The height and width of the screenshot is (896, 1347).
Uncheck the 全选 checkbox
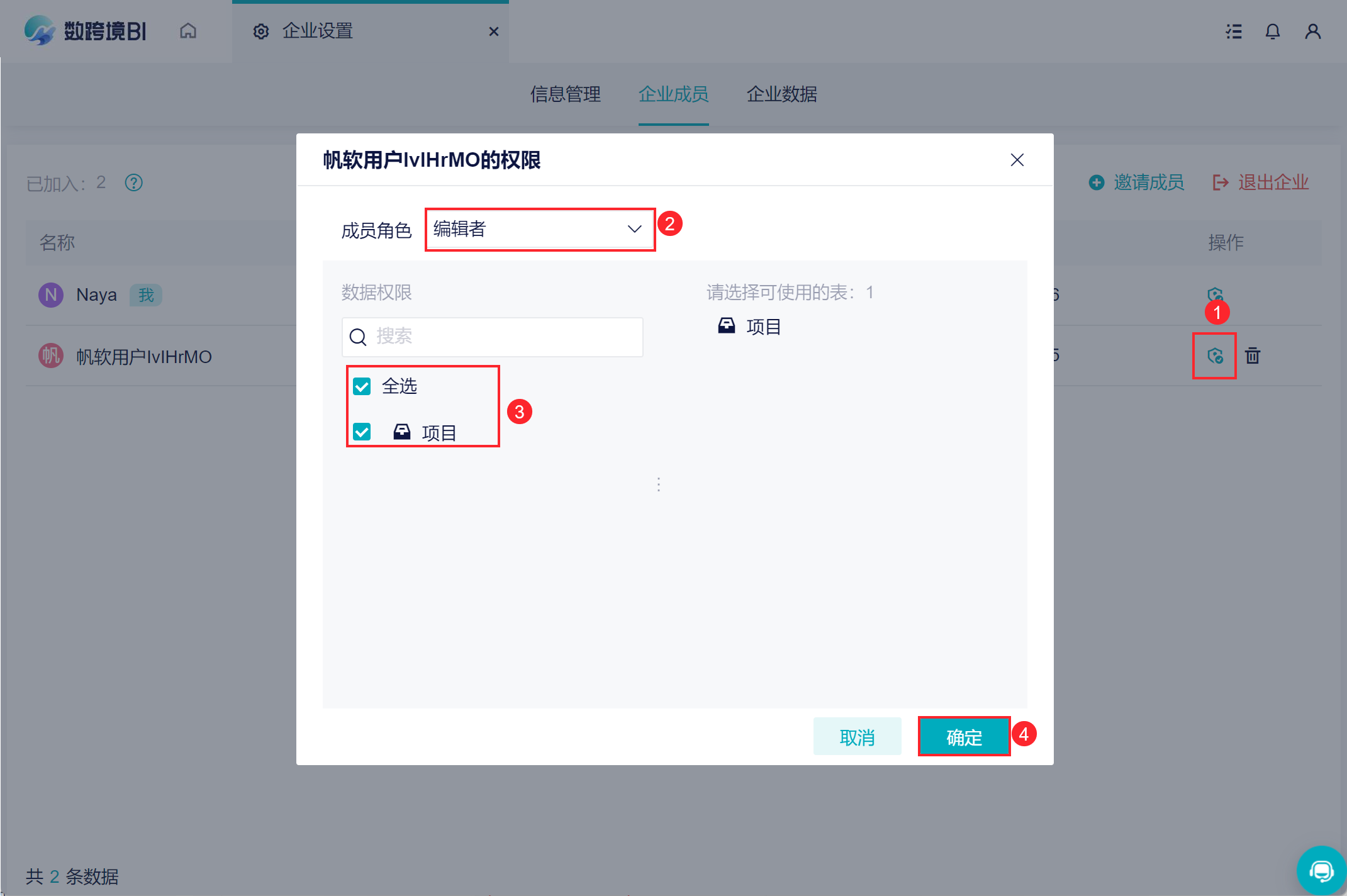[x=362, y=386]
